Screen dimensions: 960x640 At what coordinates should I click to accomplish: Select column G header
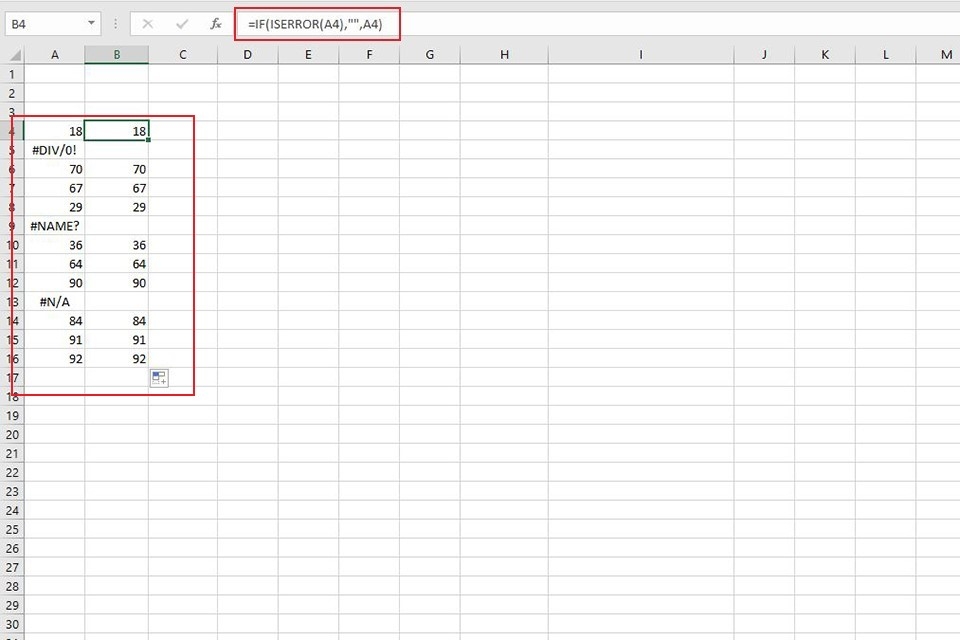point(430,55)
